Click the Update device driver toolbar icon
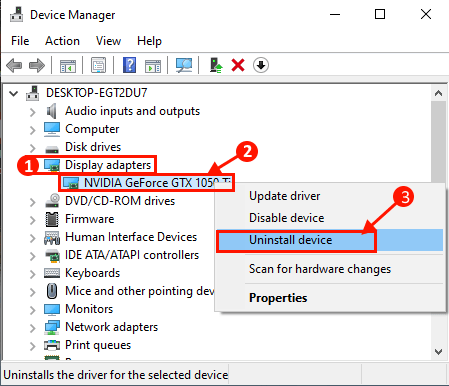Screen dimensions: 449x386 coord(216,65)
